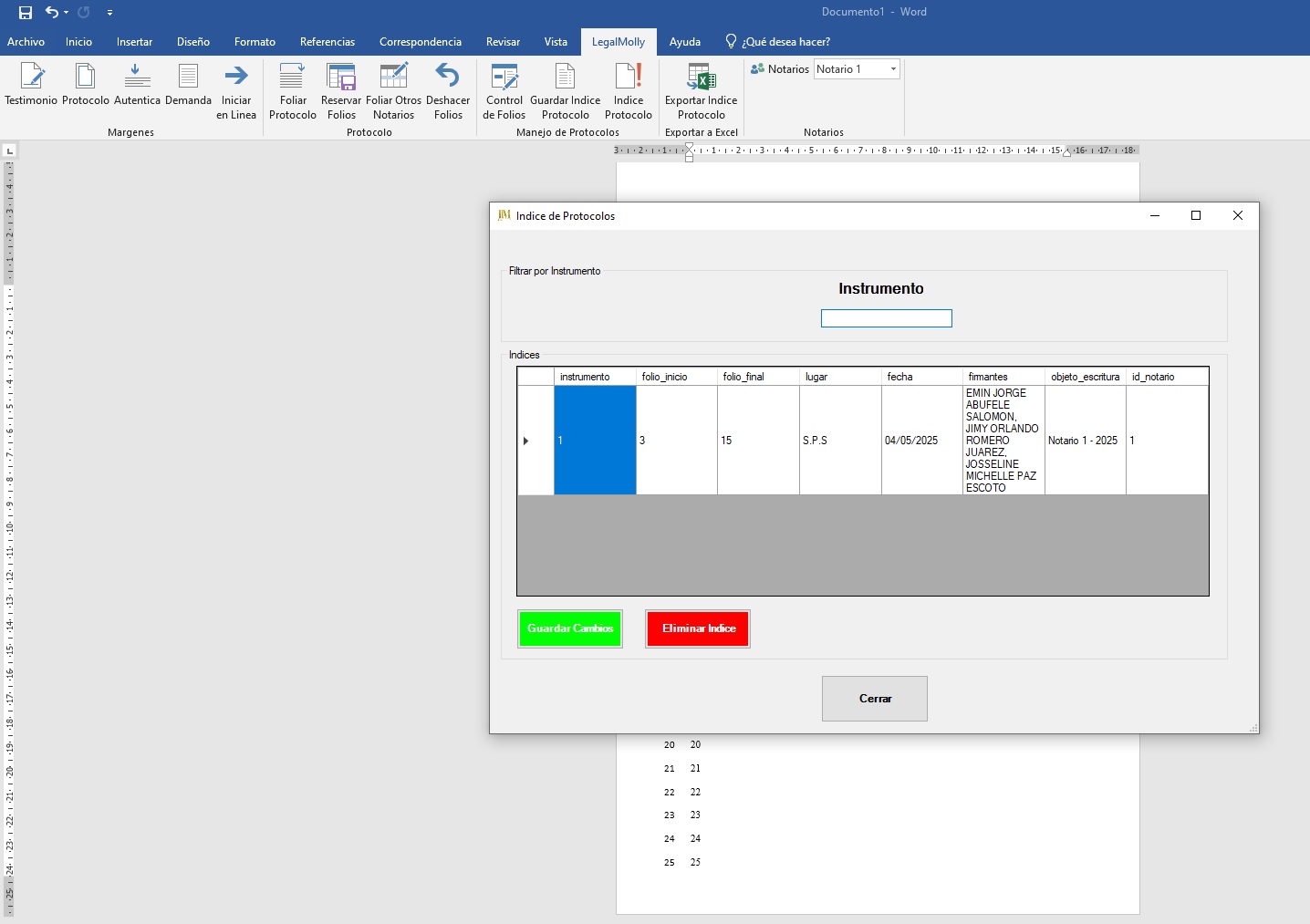Select the fecha cell 04/05/2025

click(922, 441)
